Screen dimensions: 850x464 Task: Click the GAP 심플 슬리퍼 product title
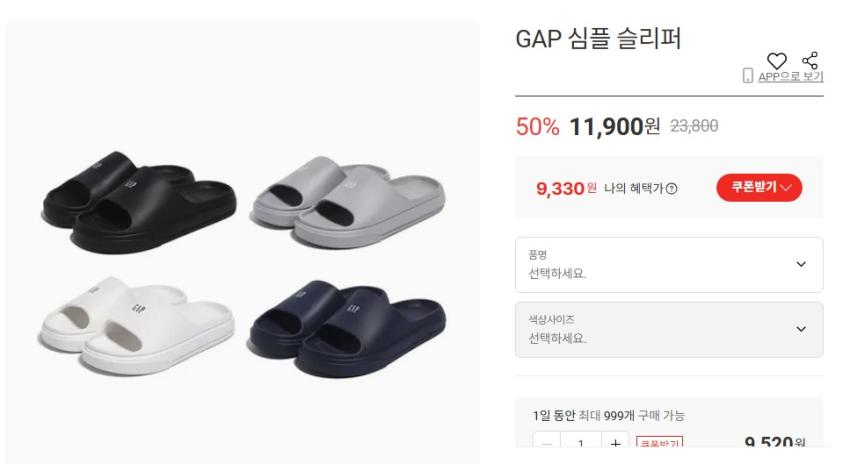click(x=598, y=38)
